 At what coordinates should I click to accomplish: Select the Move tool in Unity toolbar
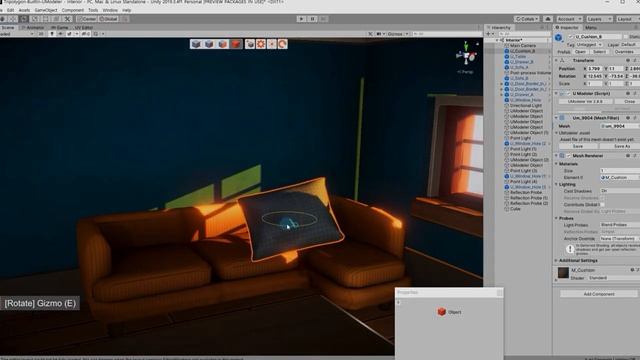point(13,19)
